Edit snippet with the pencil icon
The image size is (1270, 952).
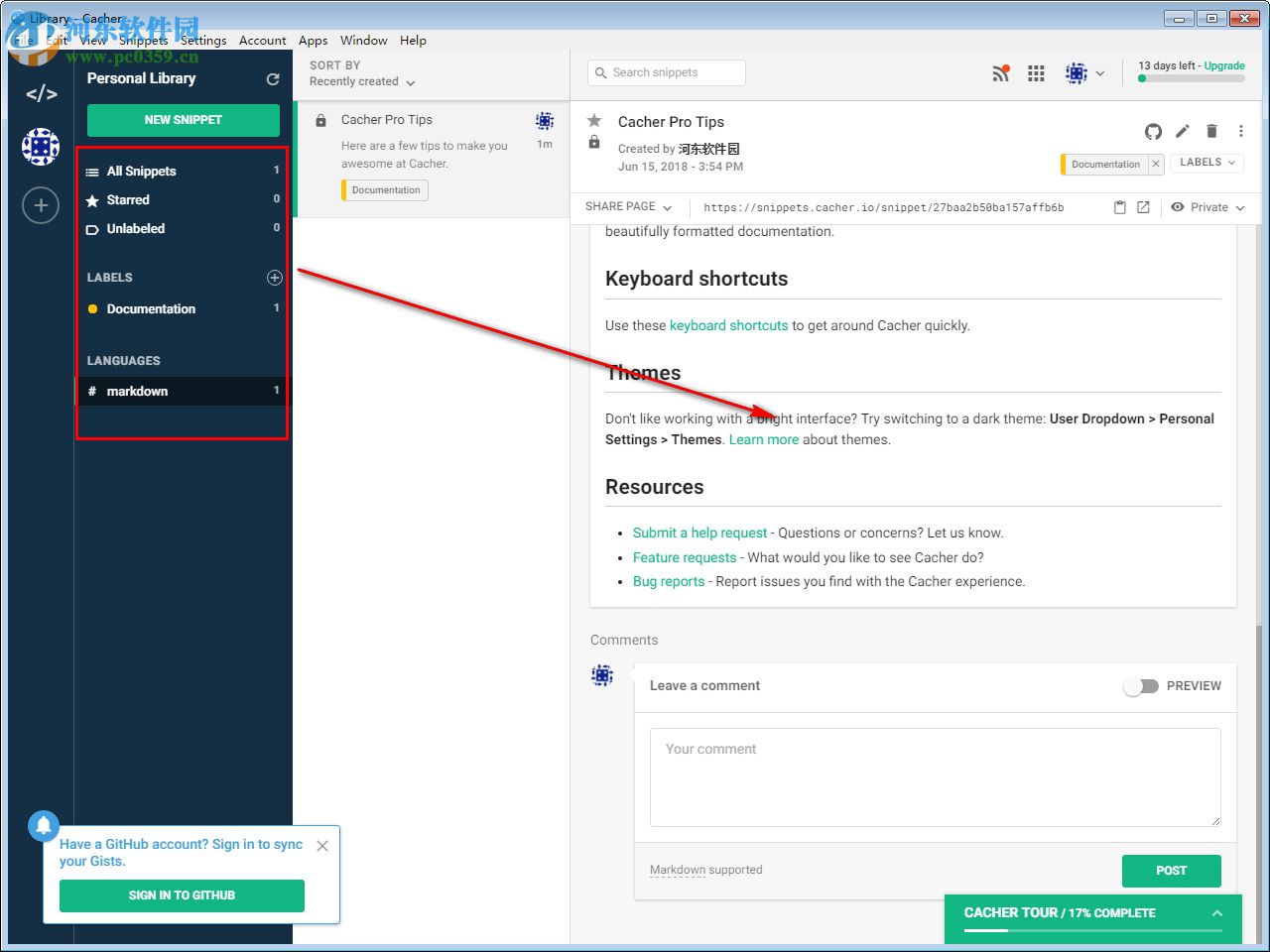1183,131
